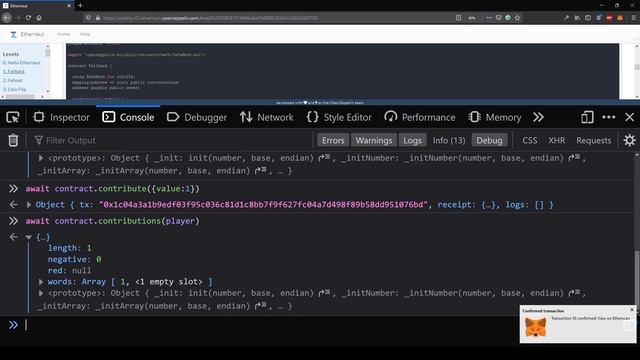Toggle the Info (13) filter

point(449,140)
